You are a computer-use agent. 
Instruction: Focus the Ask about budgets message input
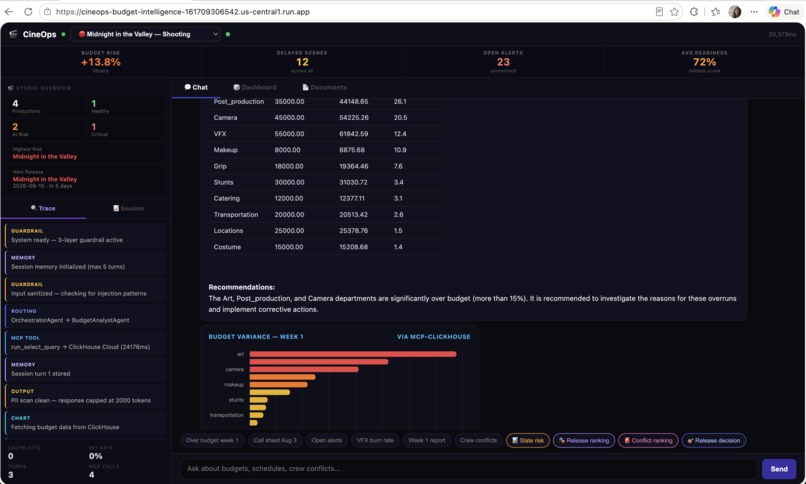[x=468, y=469]
